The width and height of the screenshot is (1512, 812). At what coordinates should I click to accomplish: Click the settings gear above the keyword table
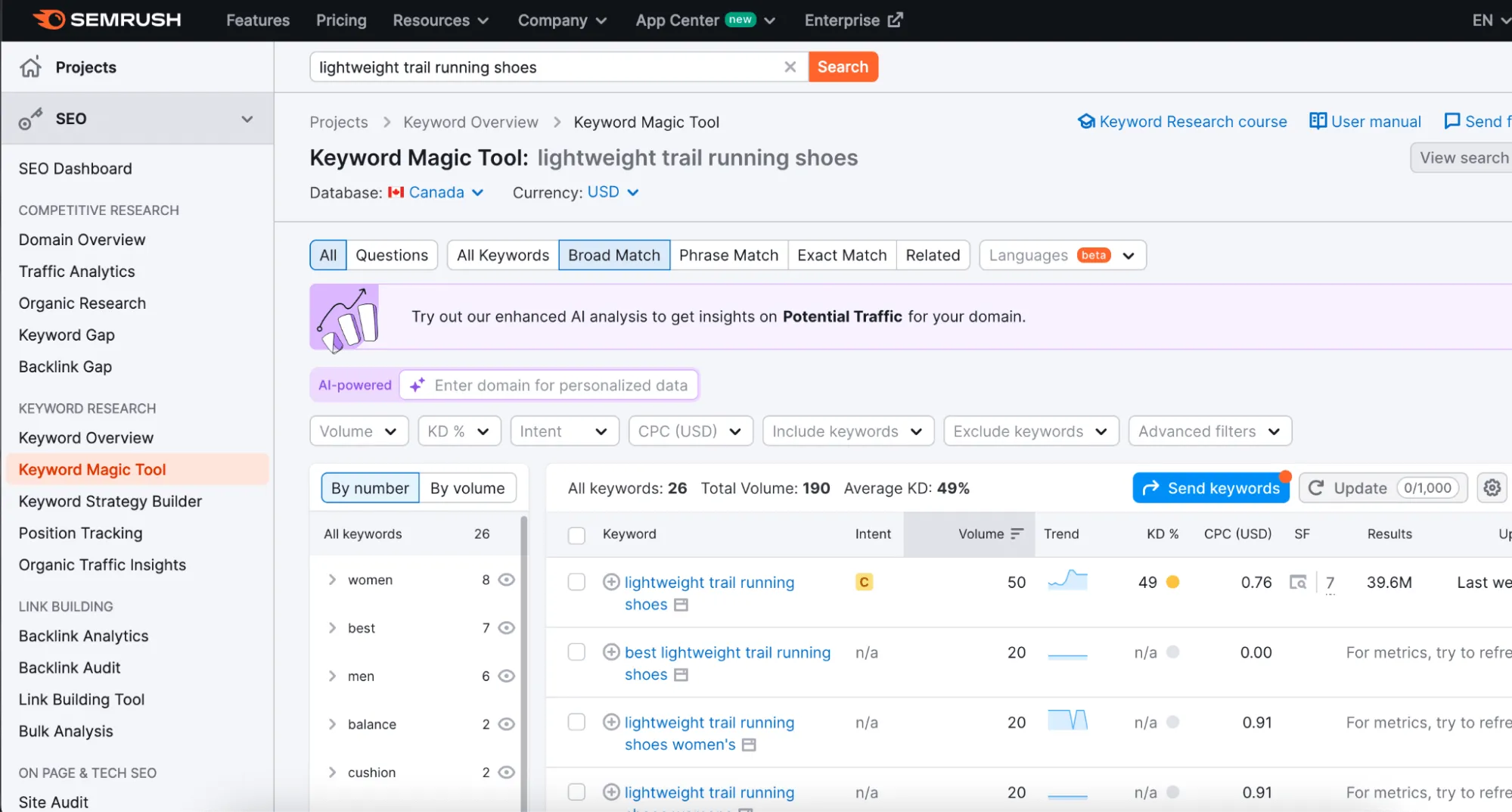point(1492,487)
